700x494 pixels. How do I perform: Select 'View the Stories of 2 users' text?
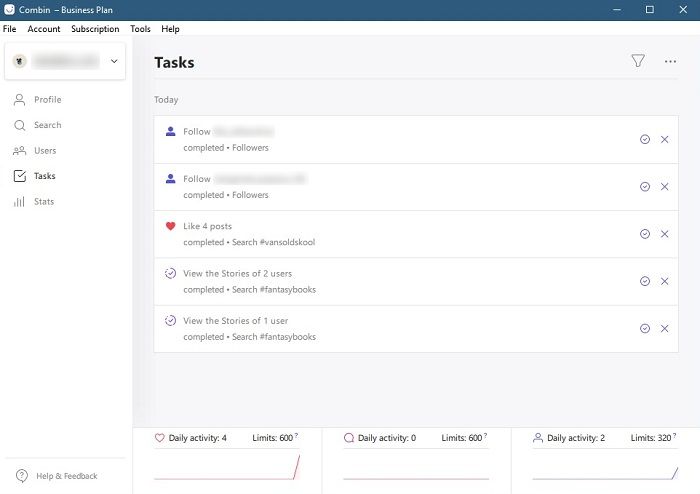[238, 274]
